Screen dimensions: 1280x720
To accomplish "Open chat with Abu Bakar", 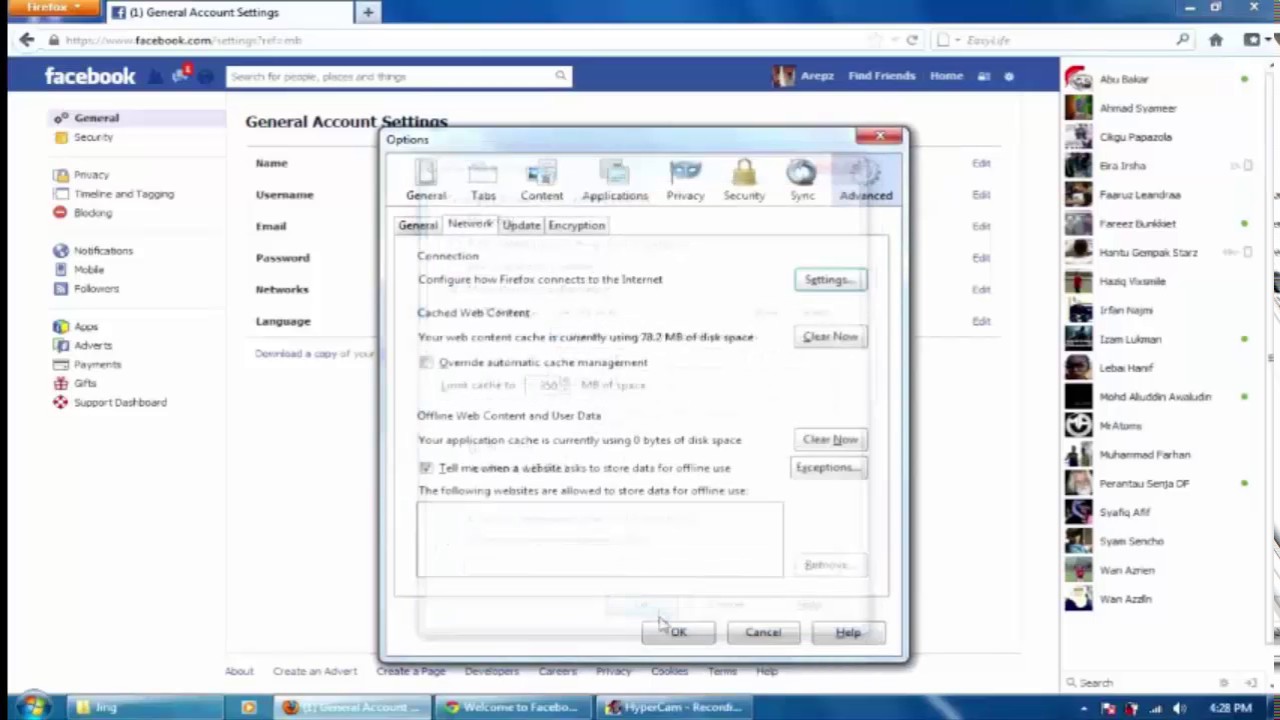I will coord(1158,79).
